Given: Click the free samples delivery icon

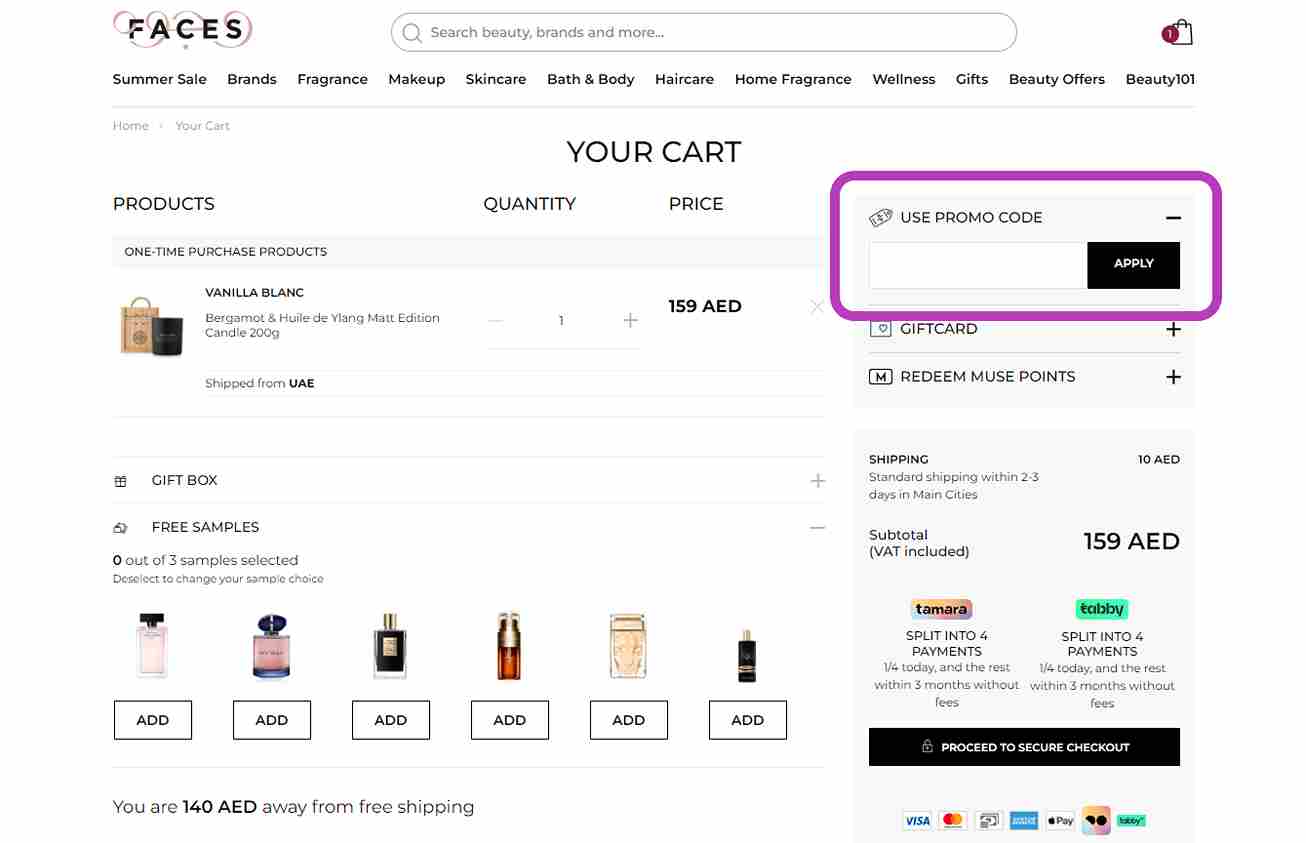Looking at the screenshot, I should pos(120,527).
